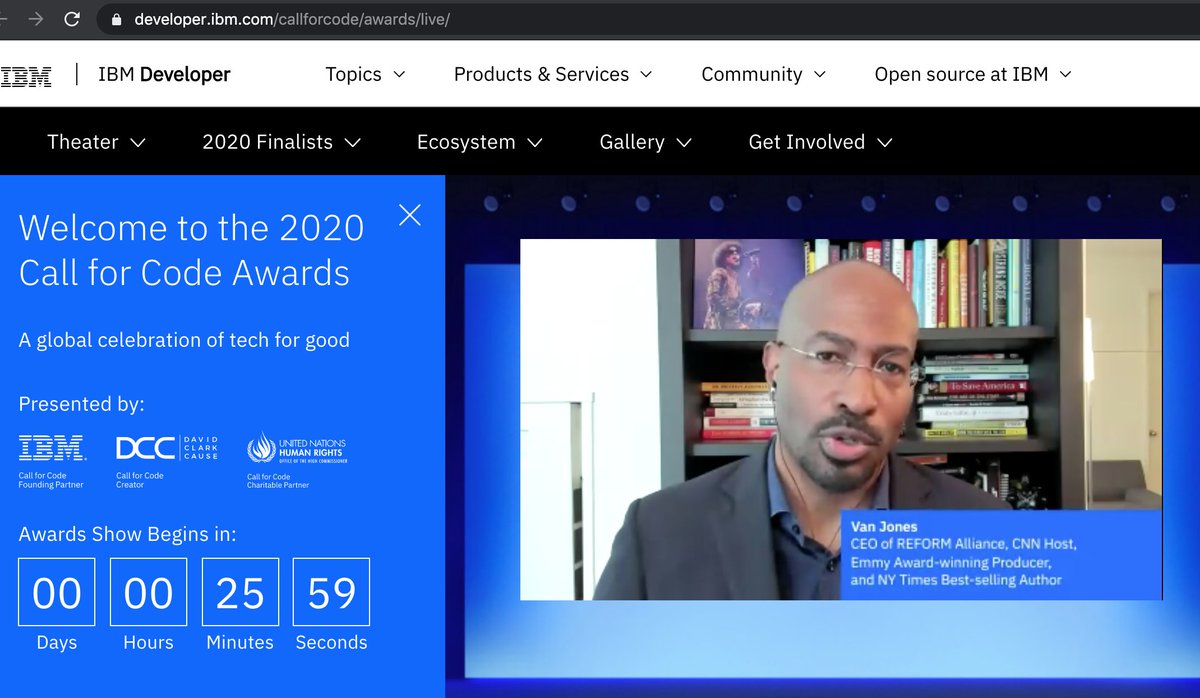Open the Gallery dropdown
Image resolution: width=1200 pixels, height=698 pixels.
tap(645, 142)
